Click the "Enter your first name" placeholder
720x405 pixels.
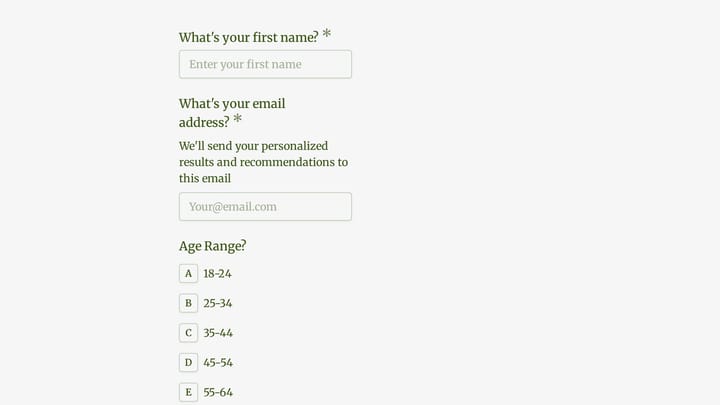tap(245, 64)
